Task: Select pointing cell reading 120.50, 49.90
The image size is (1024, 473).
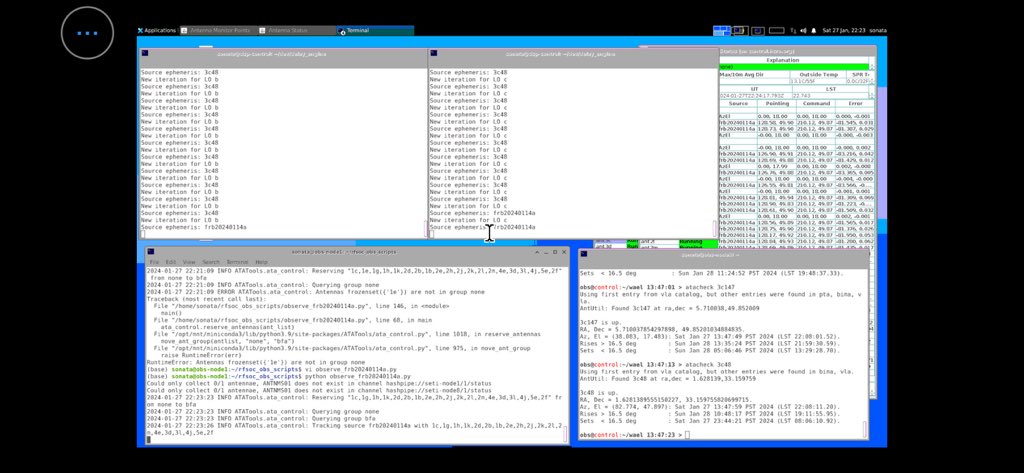Action: [x=776, y=122]
